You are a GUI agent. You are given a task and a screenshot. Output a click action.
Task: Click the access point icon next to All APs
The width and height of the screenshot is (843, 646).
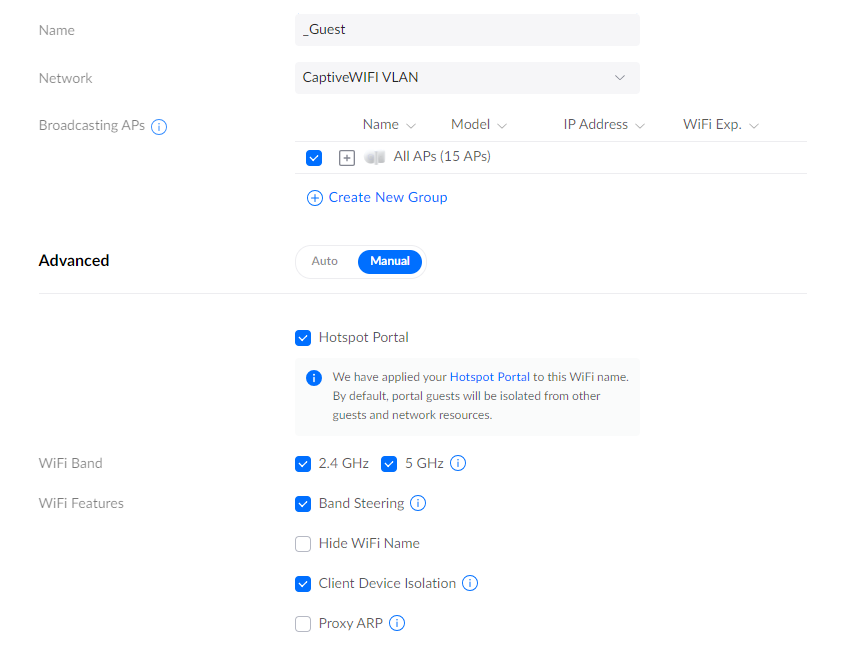[375, 157]
